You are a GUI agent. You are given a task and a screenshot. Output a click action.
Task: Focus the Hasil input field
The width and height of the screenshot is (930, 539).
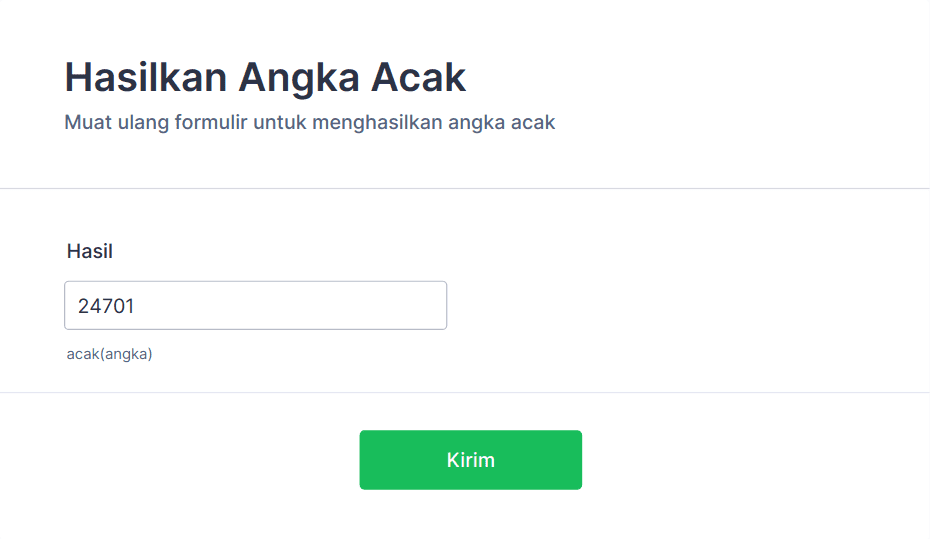click(255, 305)
